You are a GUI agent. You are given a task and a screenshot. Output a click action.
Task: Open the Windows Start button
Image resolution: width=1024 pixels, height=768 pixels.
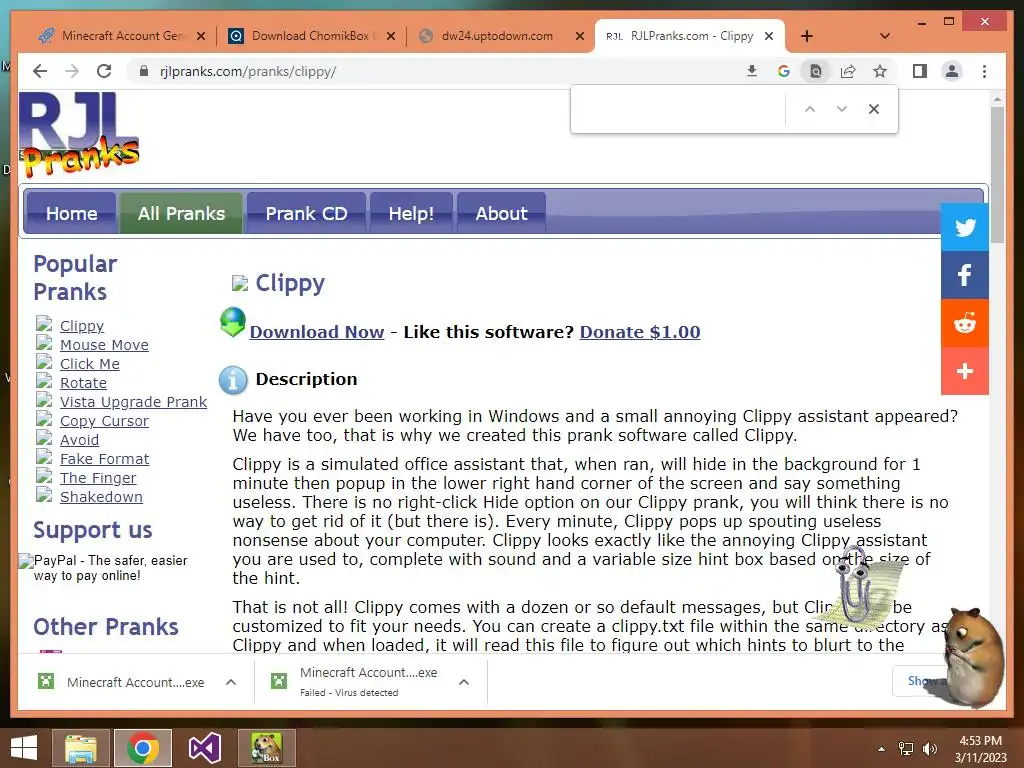coord(24,748)
